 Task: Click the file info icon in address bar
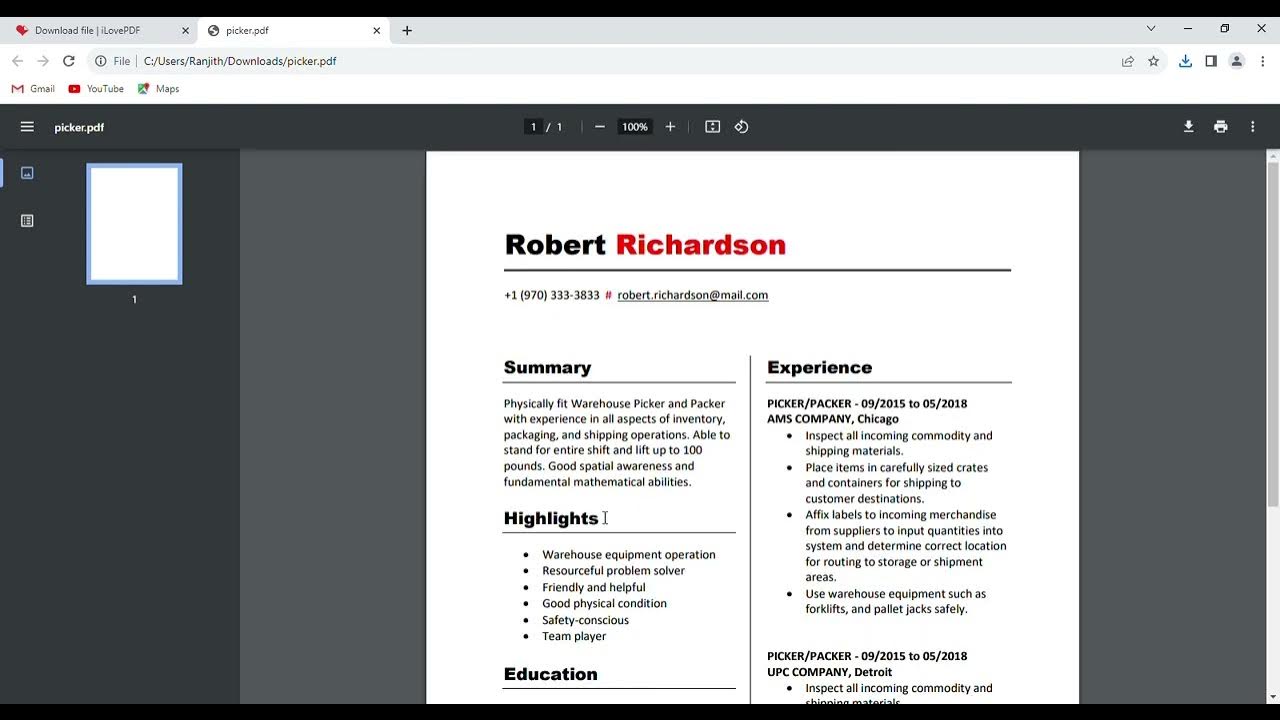(101, 61)
